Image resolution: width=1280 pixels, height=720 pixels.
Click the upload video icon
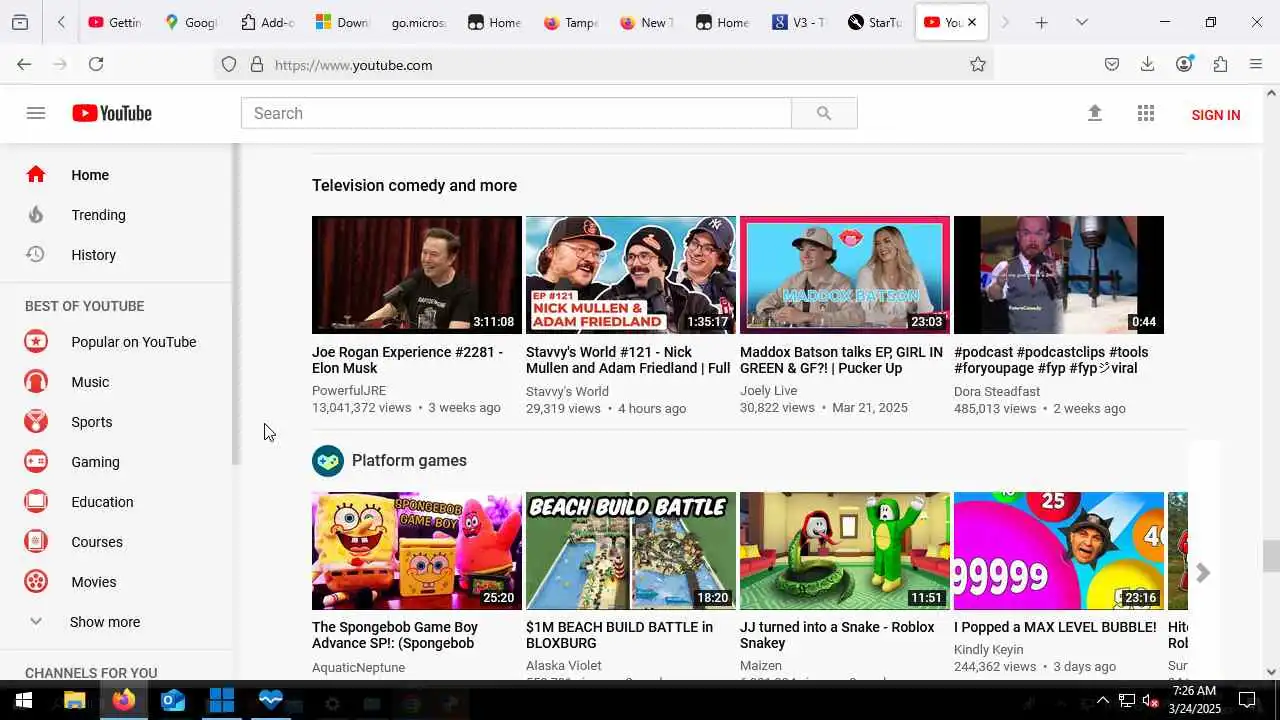1095,113
